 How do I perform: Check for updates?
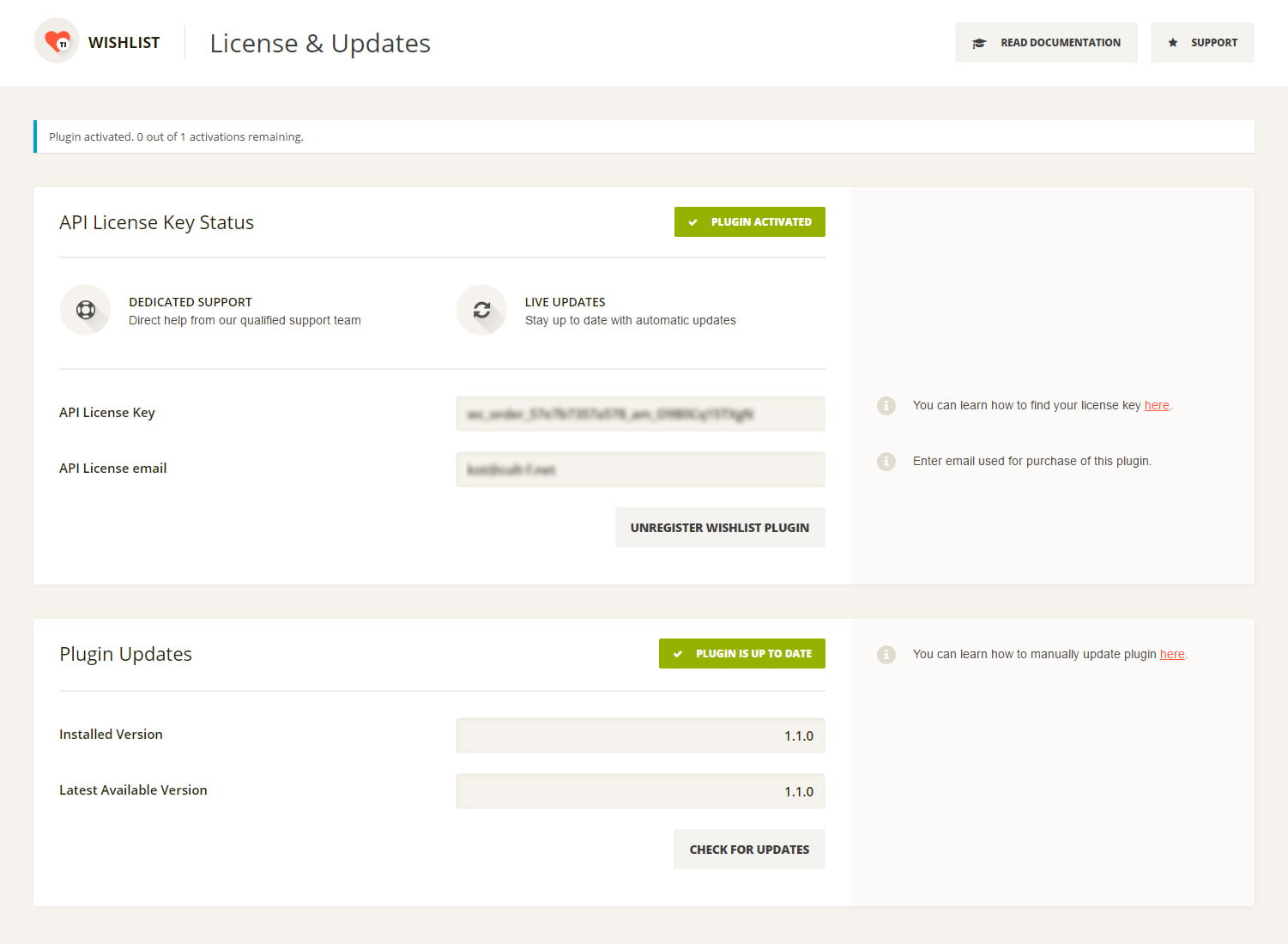click(749, 850)
